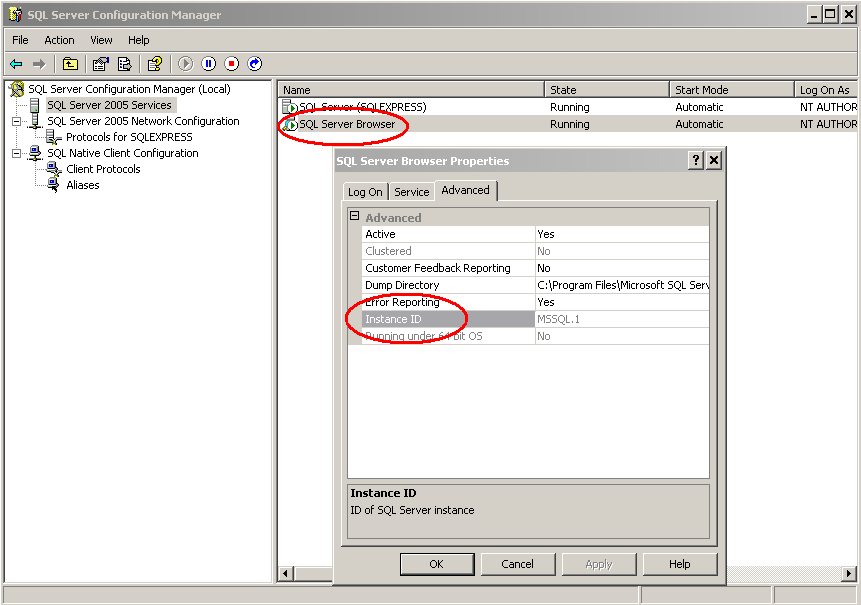Open the Help menu

pos(138,40)
